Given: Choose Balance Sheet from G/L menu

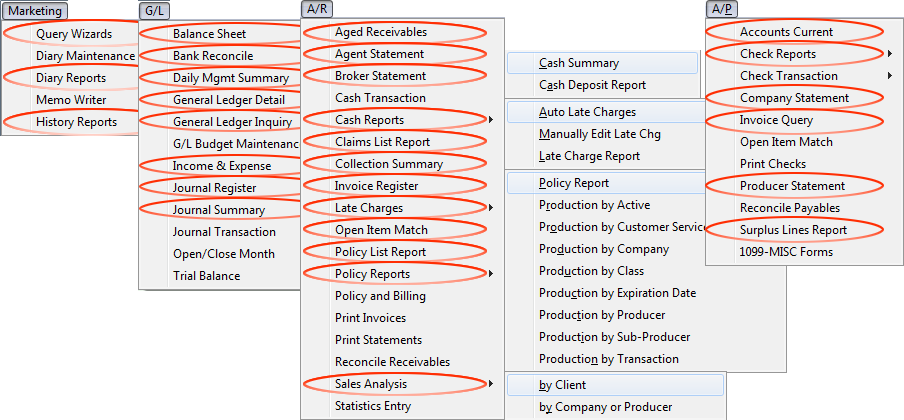Looking at the screenshot, I should (209, 34).
